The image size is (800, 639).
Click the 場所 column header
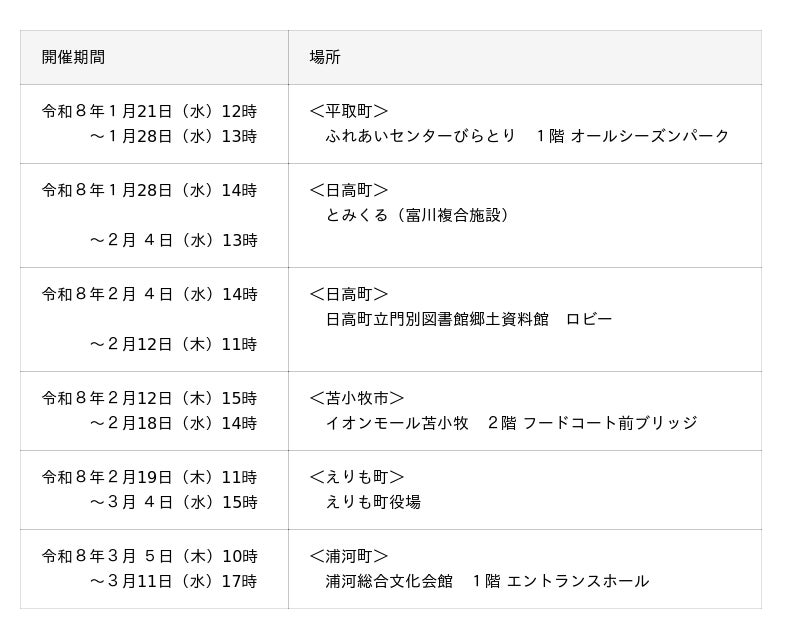pos(325,57)
